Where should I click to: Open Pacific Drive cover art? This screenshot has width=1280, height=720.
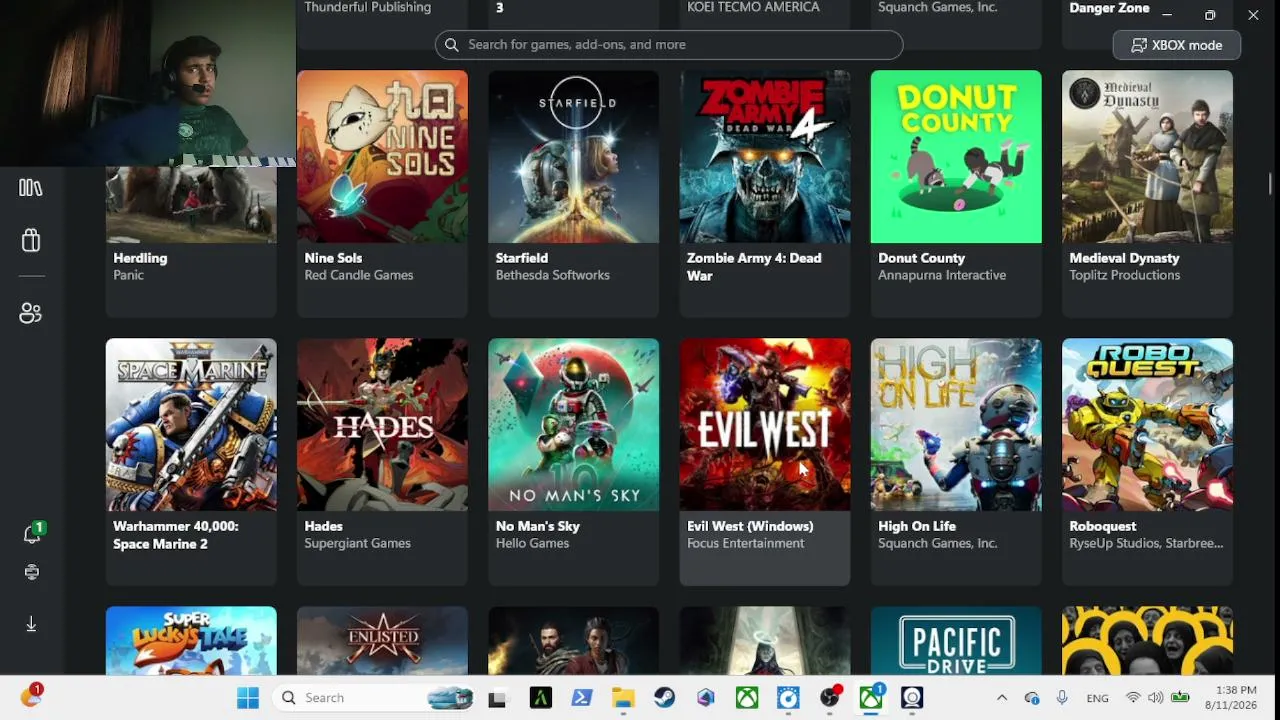[x=956, y=641]
